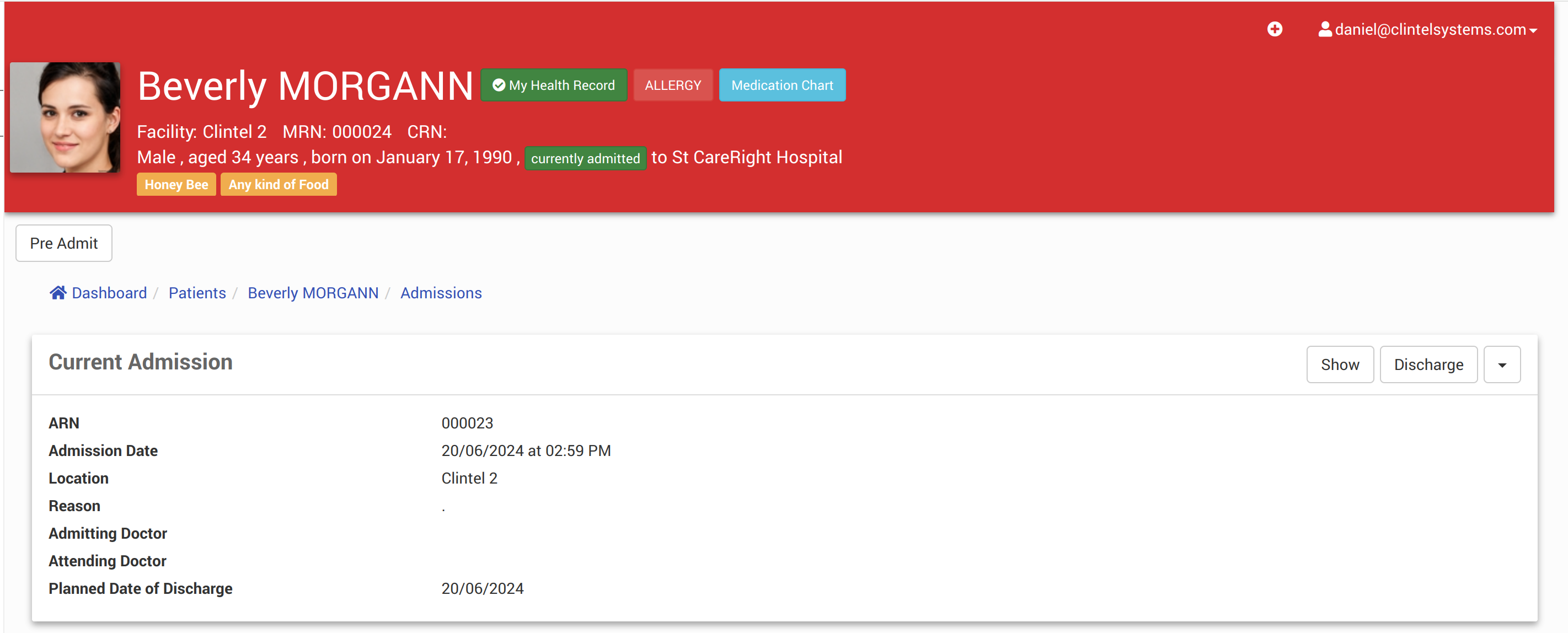Click the currently admitted status badge
Screen dimensions: 1568x633
[x=585, y=158]
